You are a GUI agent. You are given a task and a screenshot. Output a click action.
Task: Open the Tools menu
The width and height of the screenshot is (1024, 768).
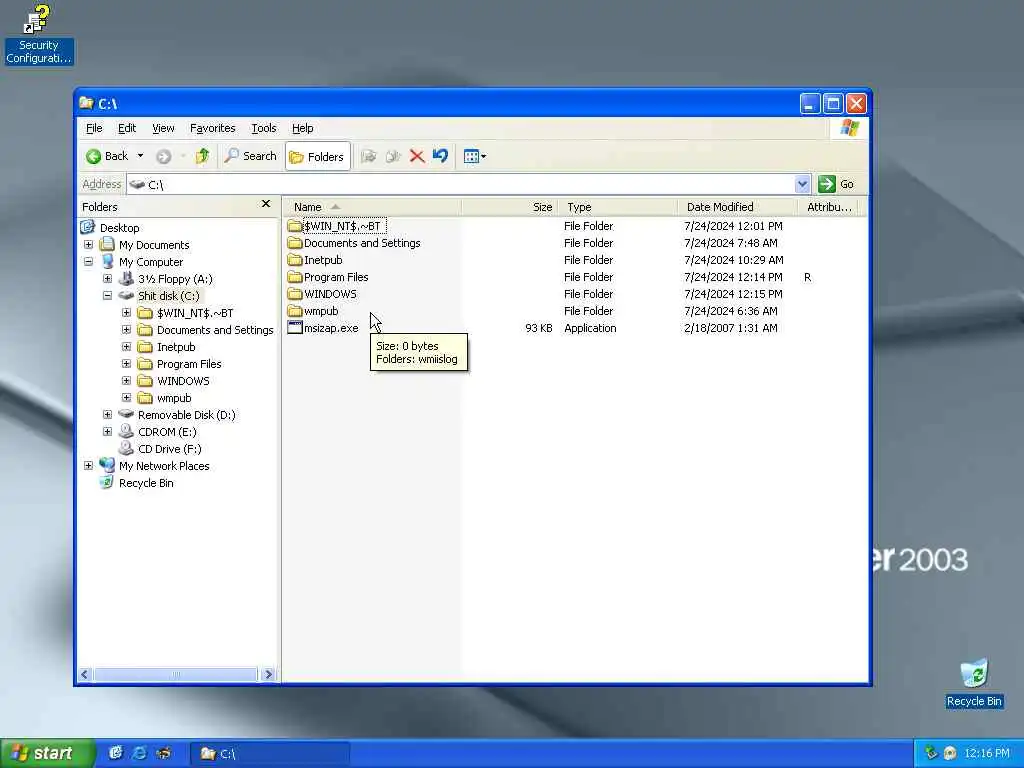(264, 128)
